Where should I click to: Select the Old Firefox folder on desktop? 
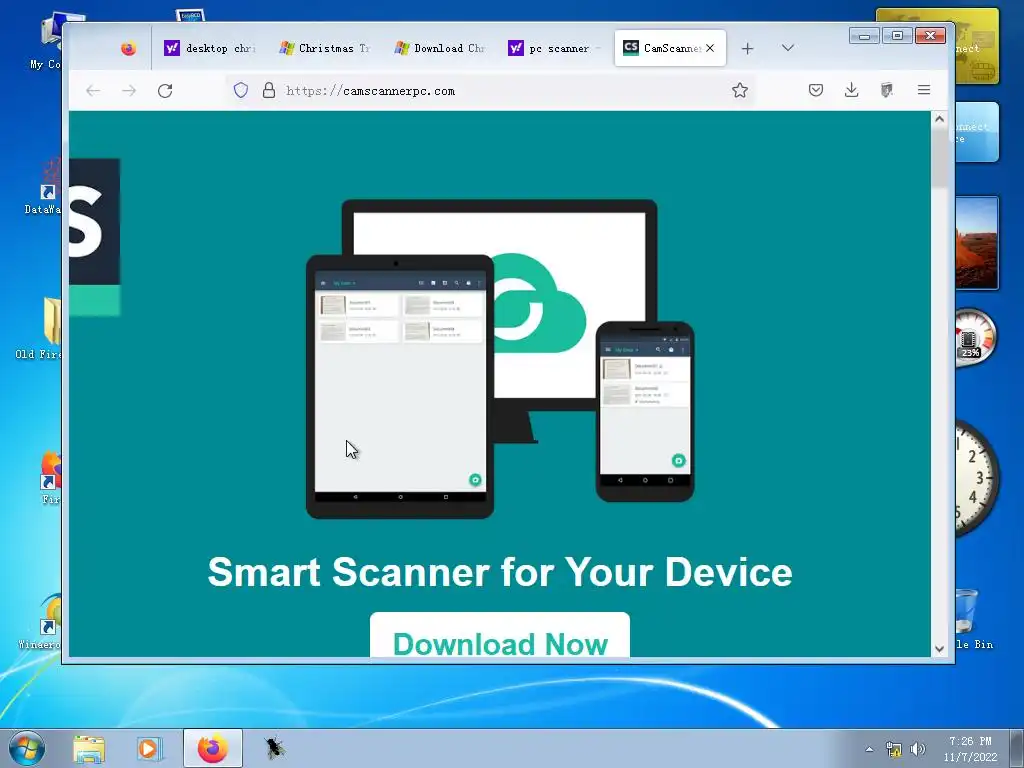(40, 328)
